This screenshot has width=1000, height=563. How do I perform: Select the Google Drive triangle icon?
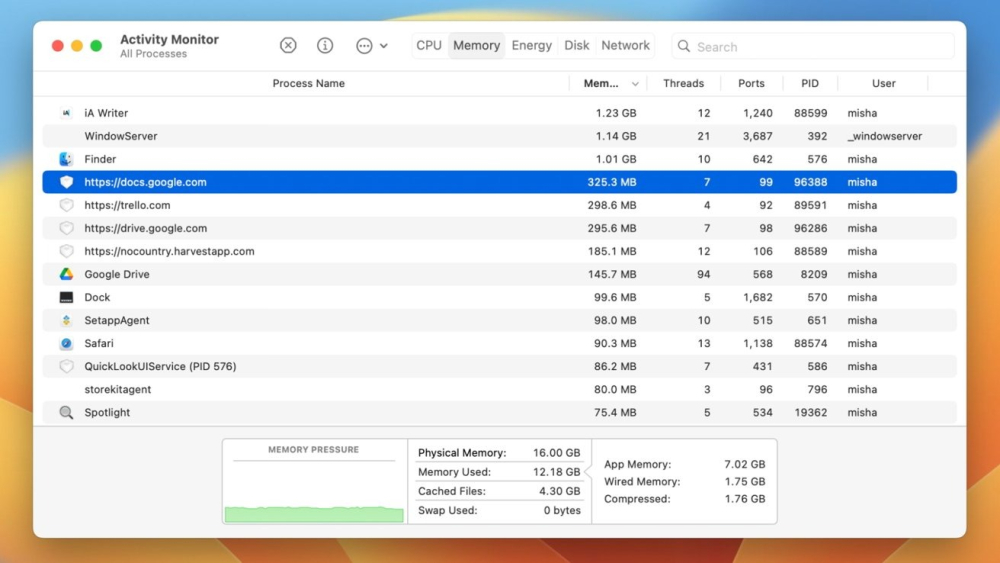[66, 274]
